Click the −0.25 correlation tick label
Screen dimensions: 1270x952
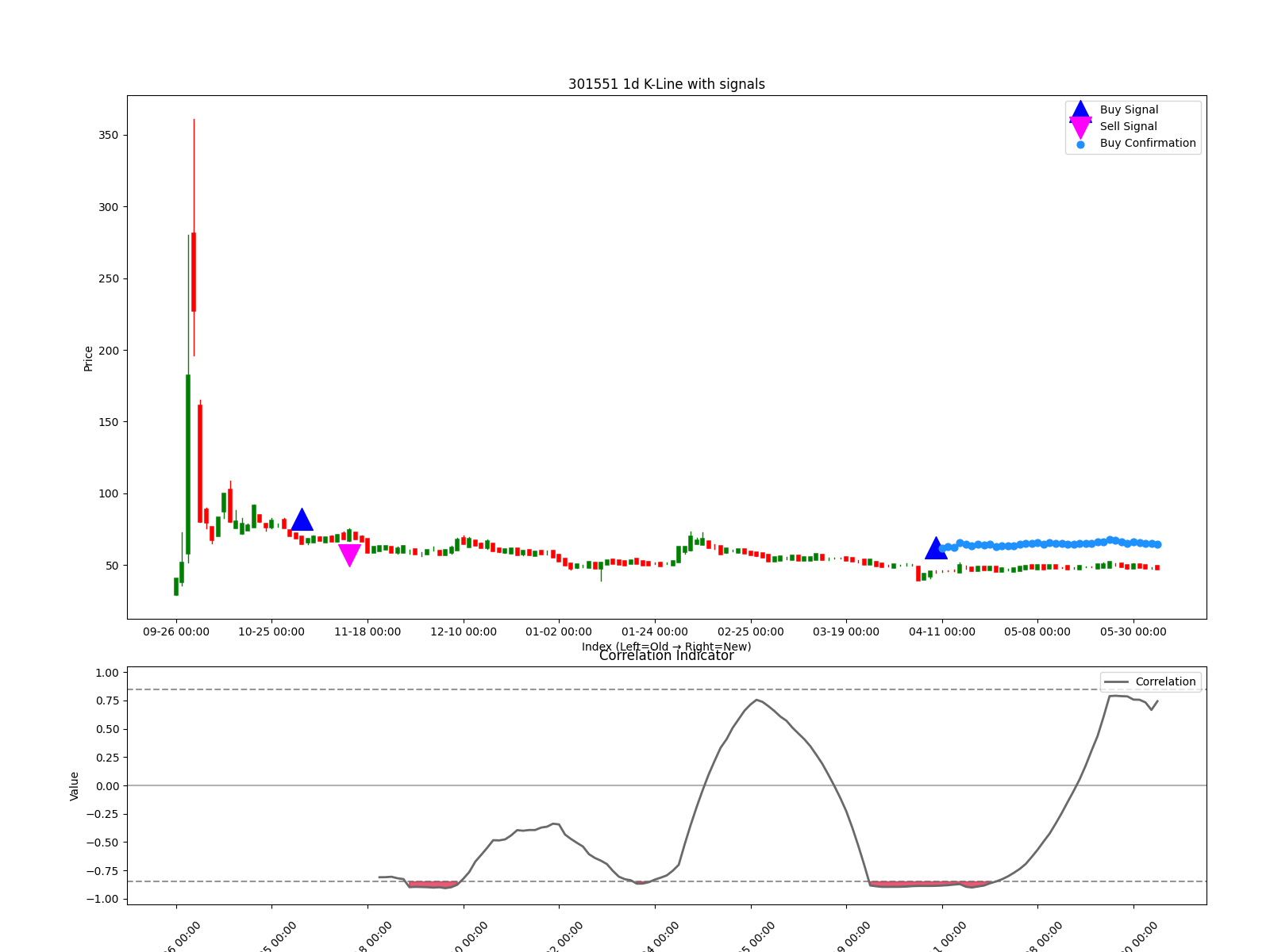pyautogui.click(x=103, y=815)
